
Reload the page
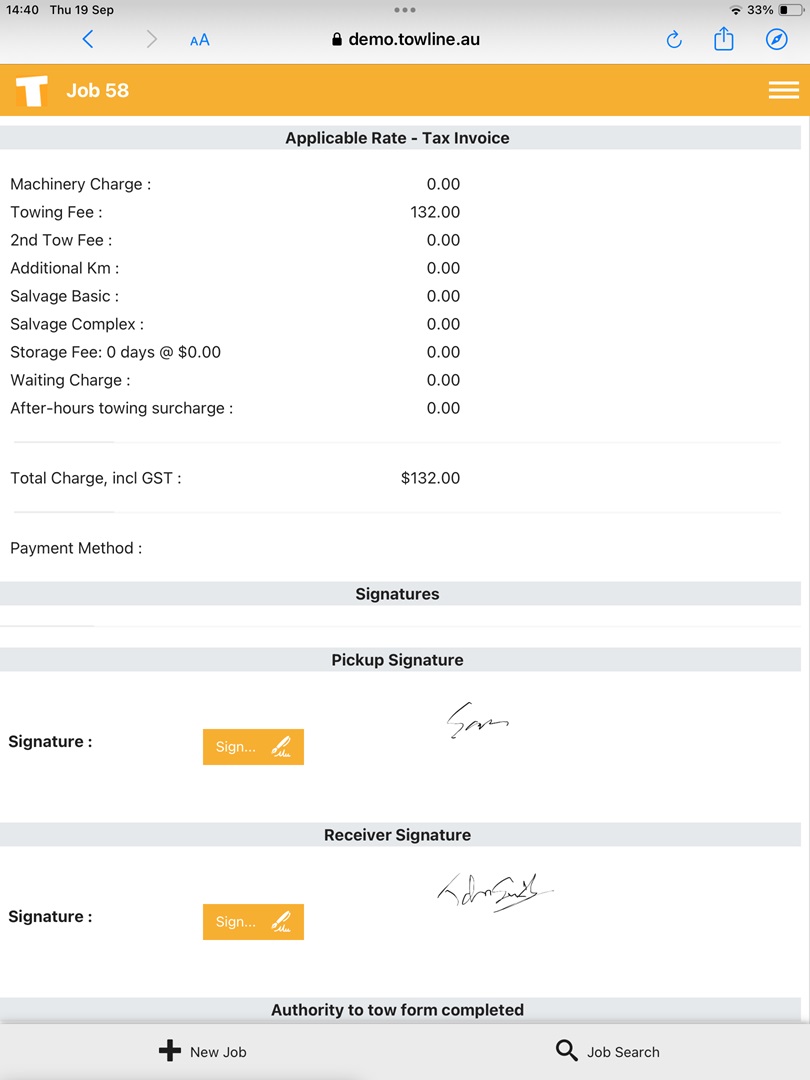674,40
